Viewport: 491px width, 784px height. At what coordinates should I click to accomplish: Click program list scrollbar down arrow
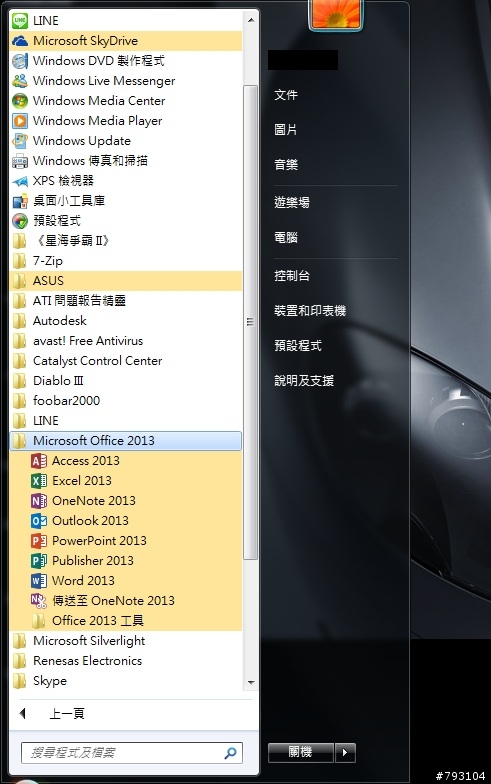251,682
